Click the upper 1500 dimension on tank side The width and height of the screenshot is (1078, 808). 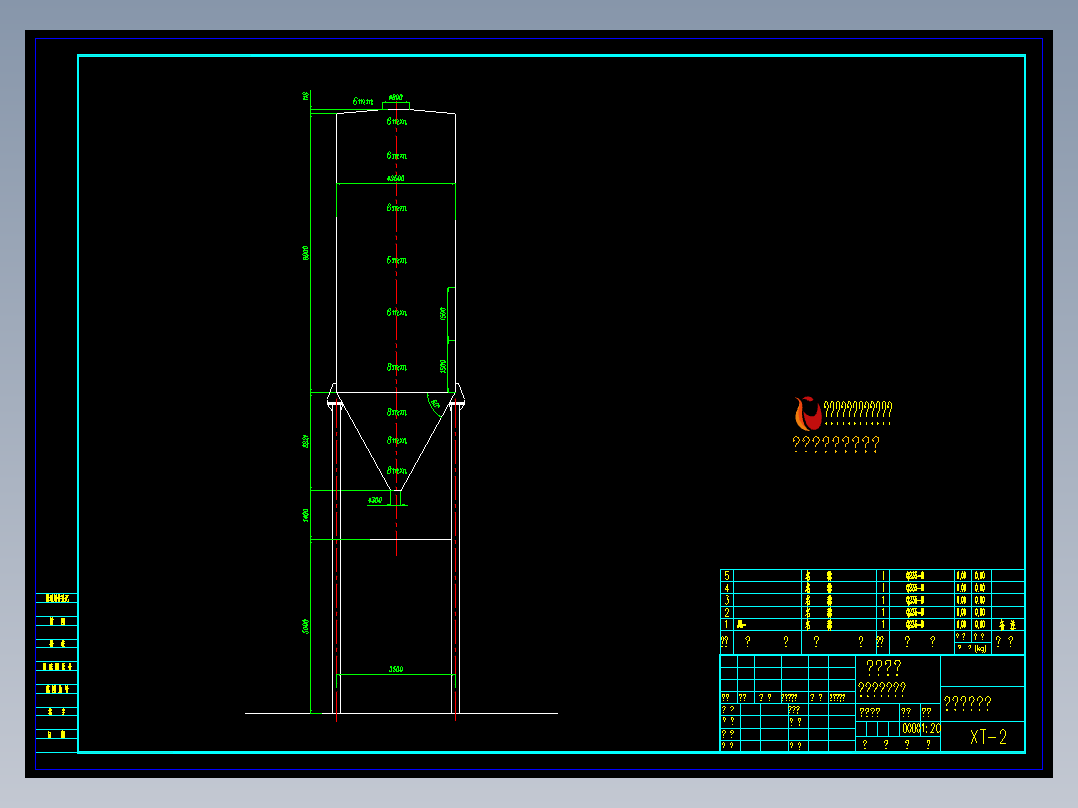[x=443, y=314]
